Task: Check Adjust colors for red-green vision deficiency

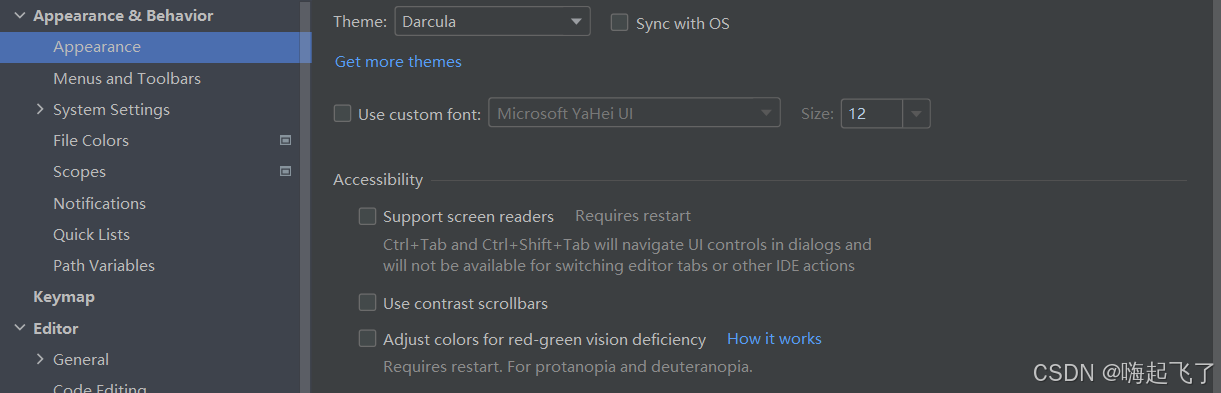Action: point(368,339)
